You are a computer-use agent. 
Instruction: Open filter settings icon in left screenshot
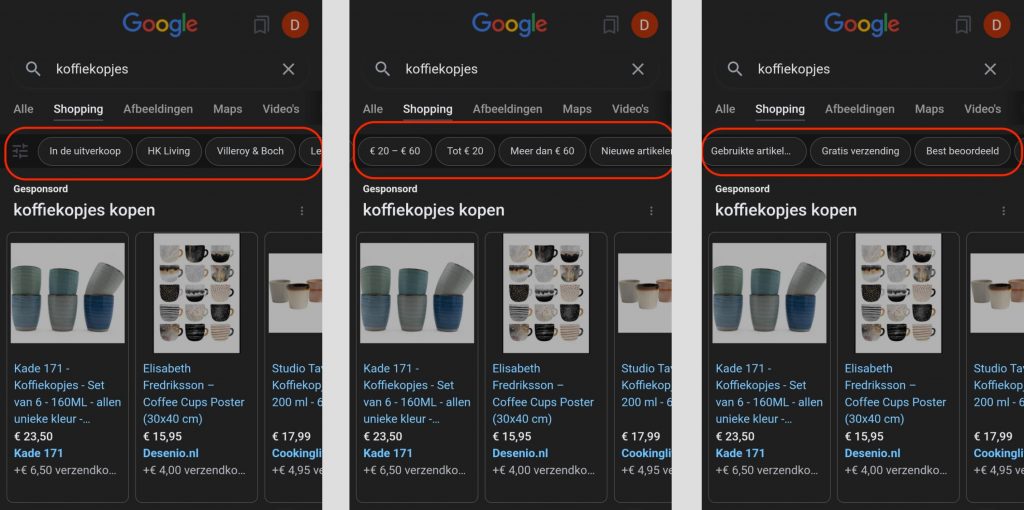[21, 151]
